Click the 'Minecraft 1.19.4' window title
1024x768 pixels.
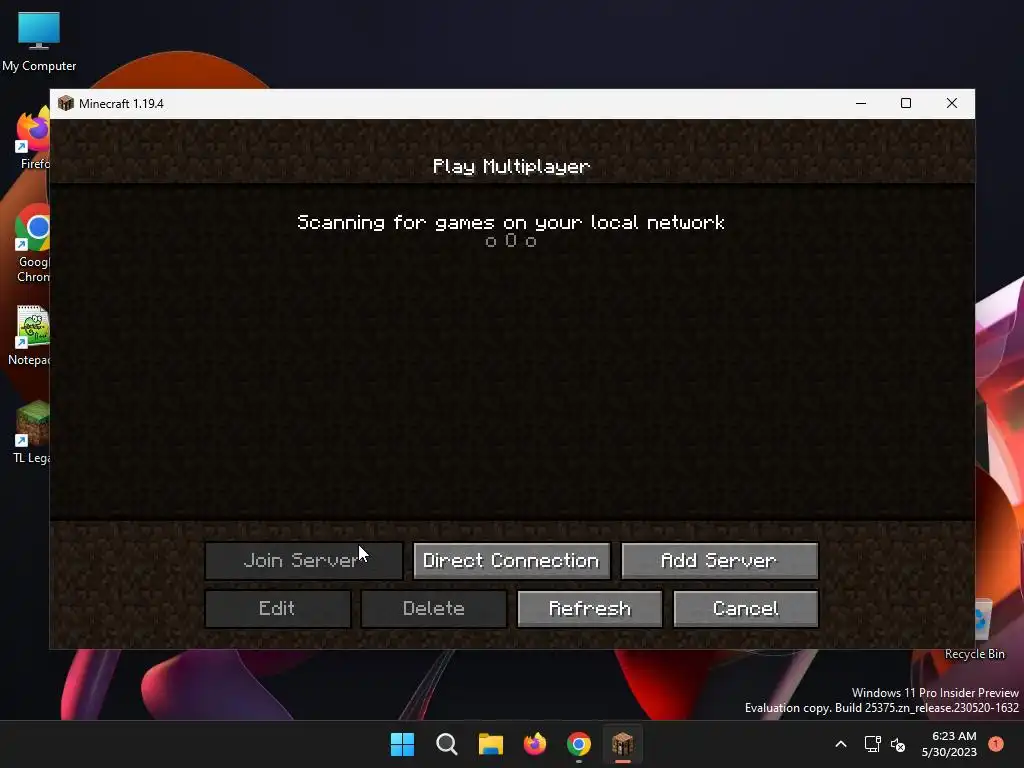[121, 104]
